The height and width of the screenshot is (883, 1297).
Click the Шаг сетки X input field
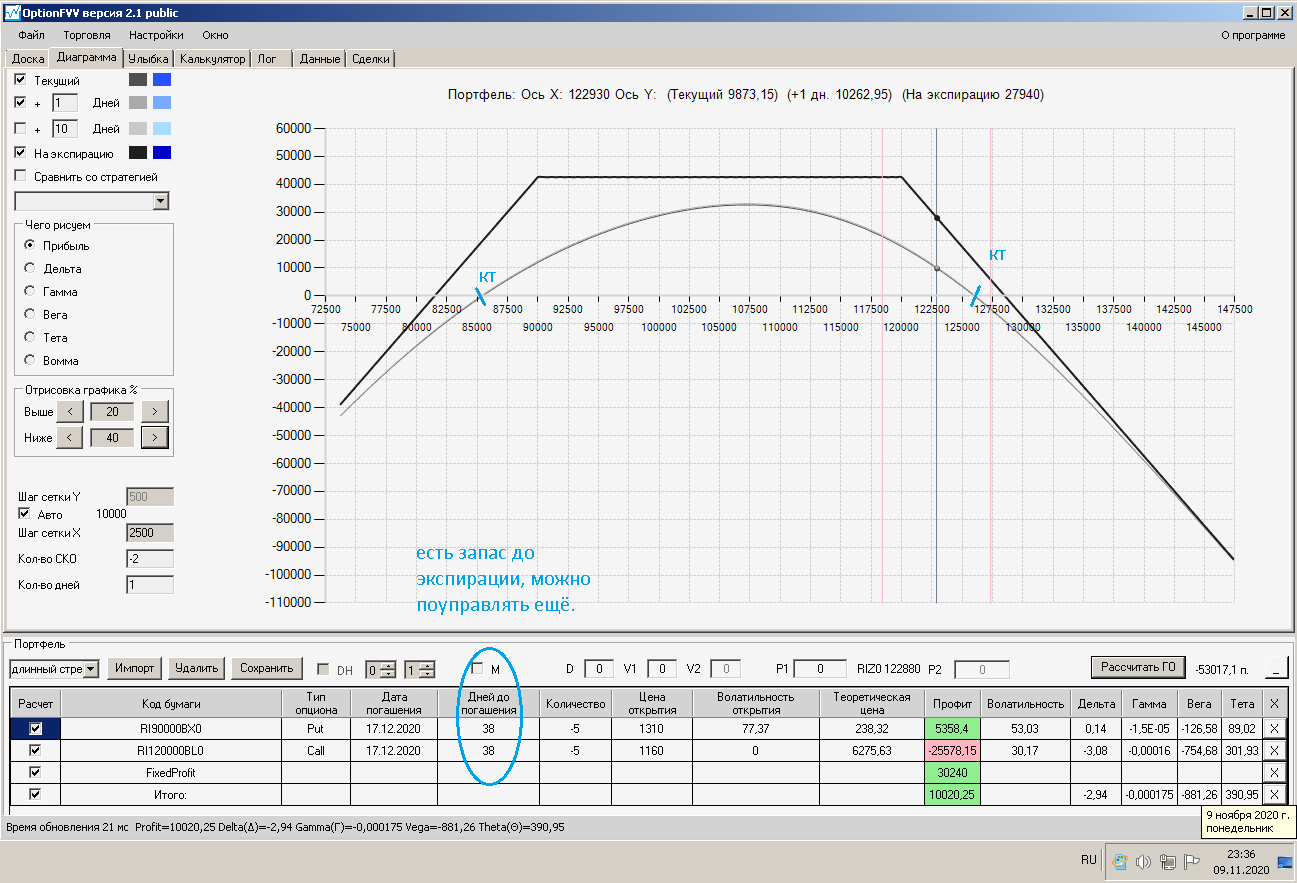(149, 533)
